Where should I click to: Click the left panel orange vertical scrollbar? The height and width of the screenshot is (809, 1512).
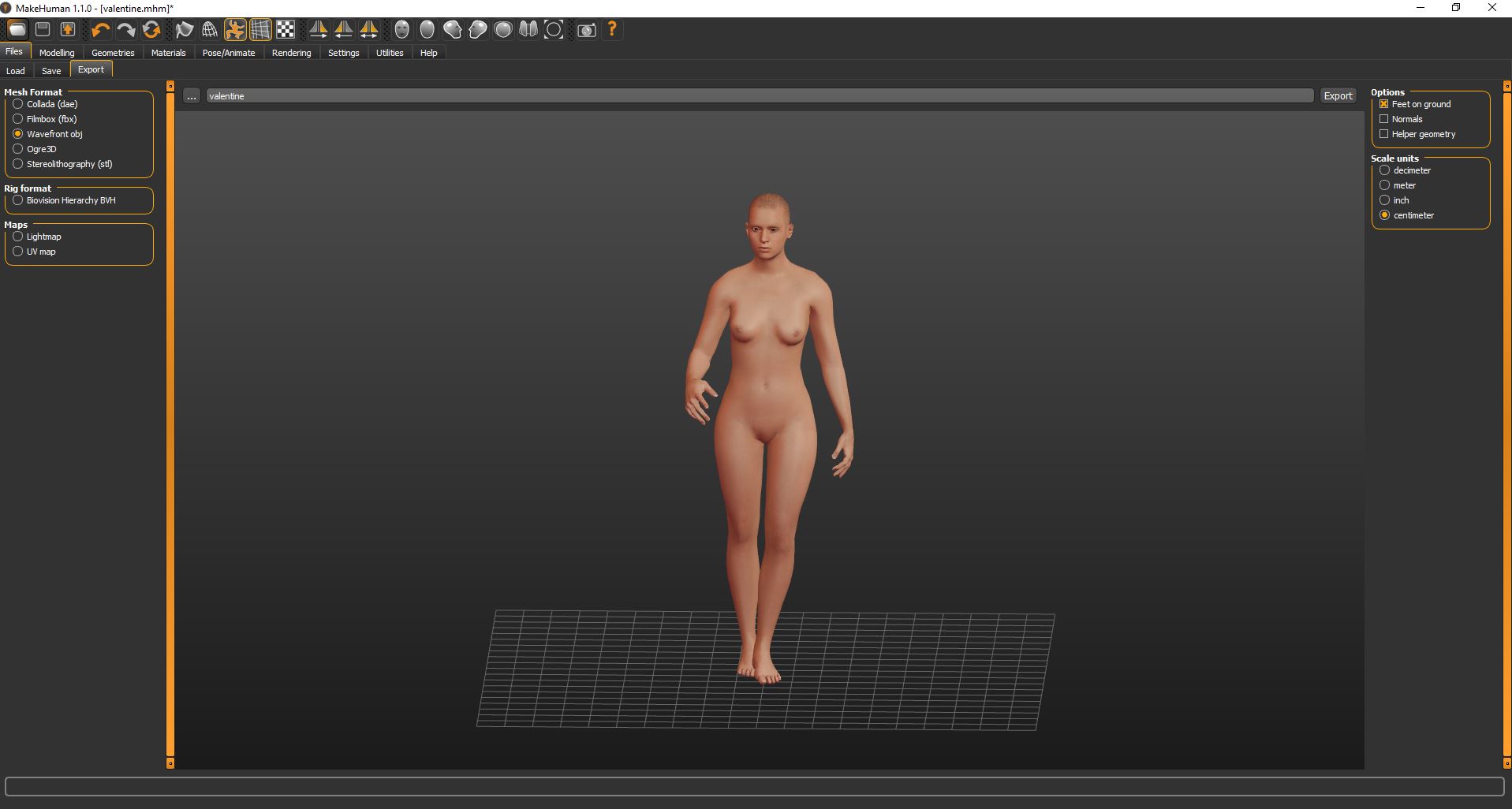pos(170,424)
